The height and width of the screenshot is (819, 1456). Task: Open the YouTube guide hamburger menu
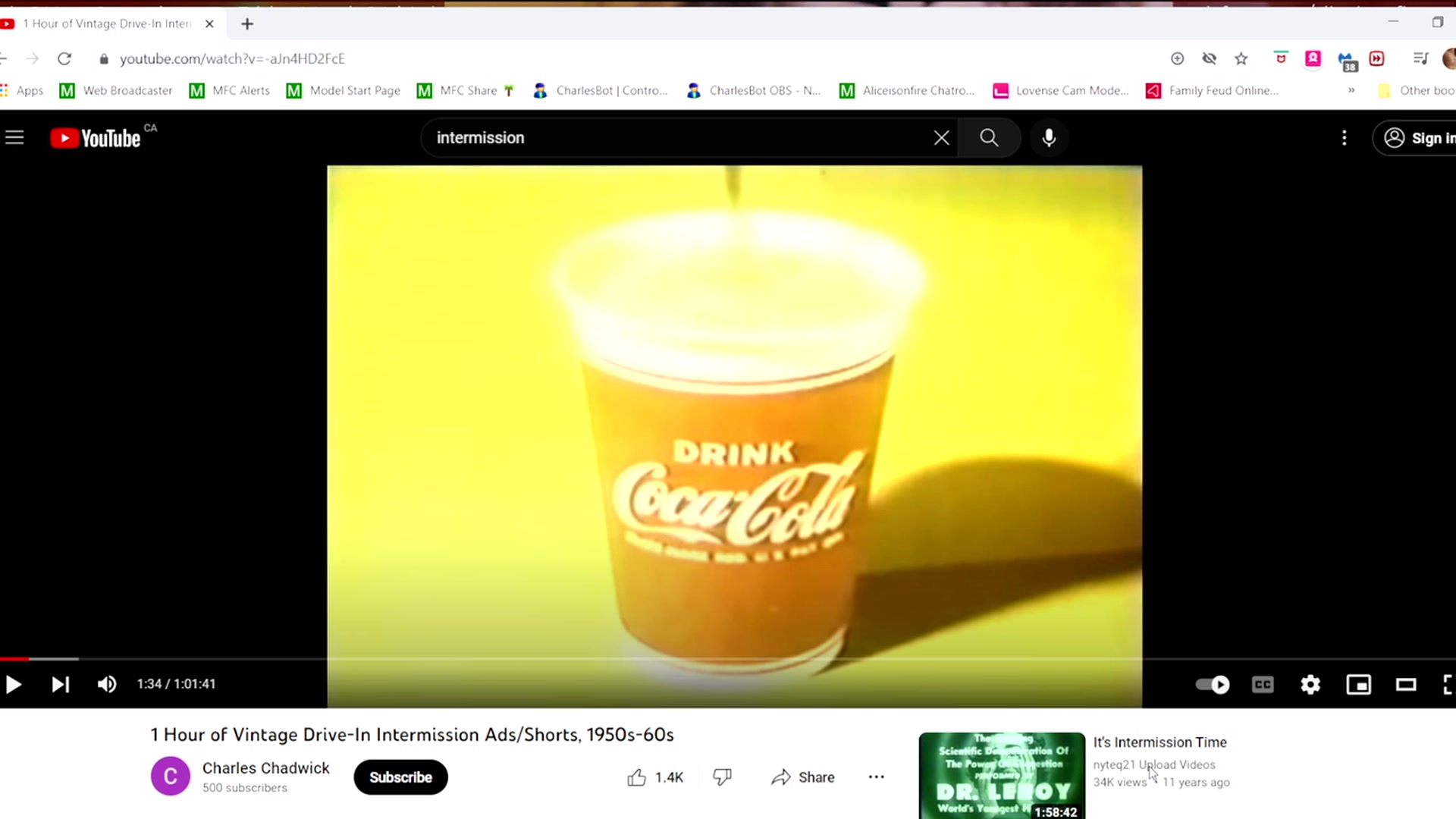[14, 138]
